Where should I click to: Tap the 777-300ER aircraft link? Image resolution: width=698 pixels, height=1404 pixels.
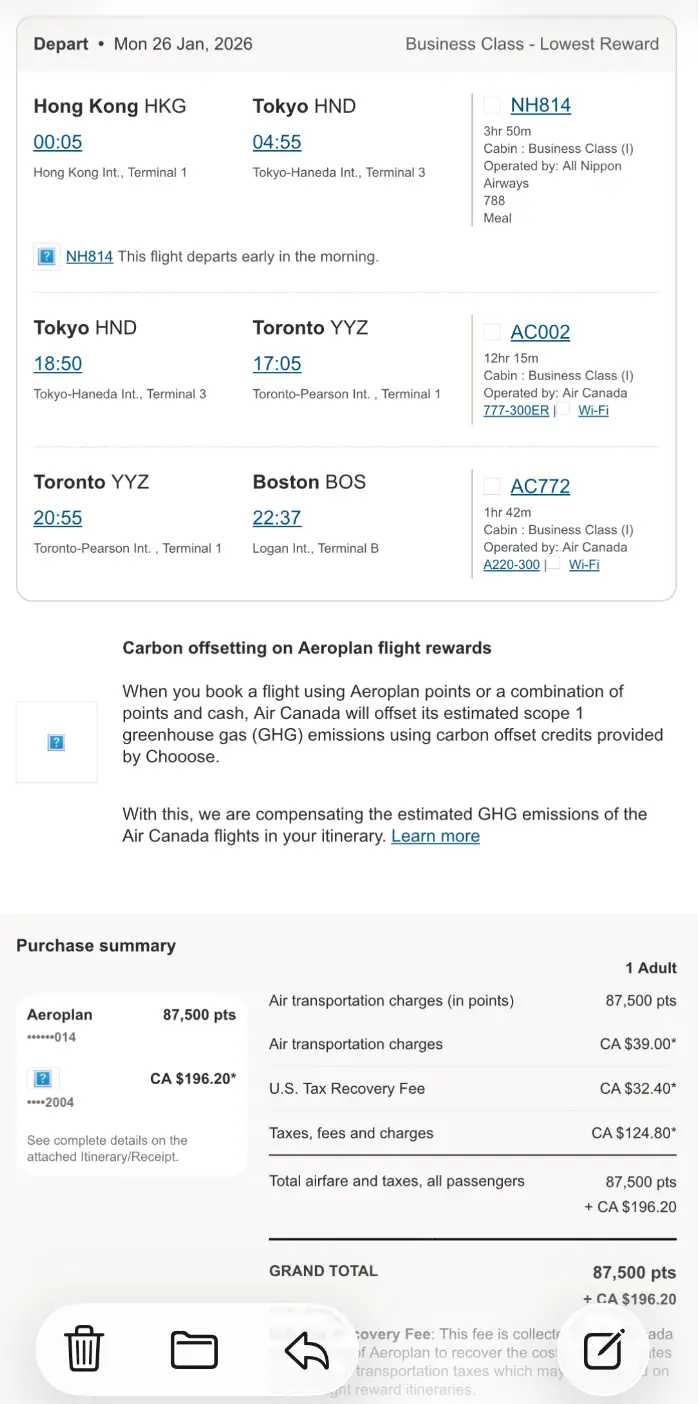click(516, 410)
